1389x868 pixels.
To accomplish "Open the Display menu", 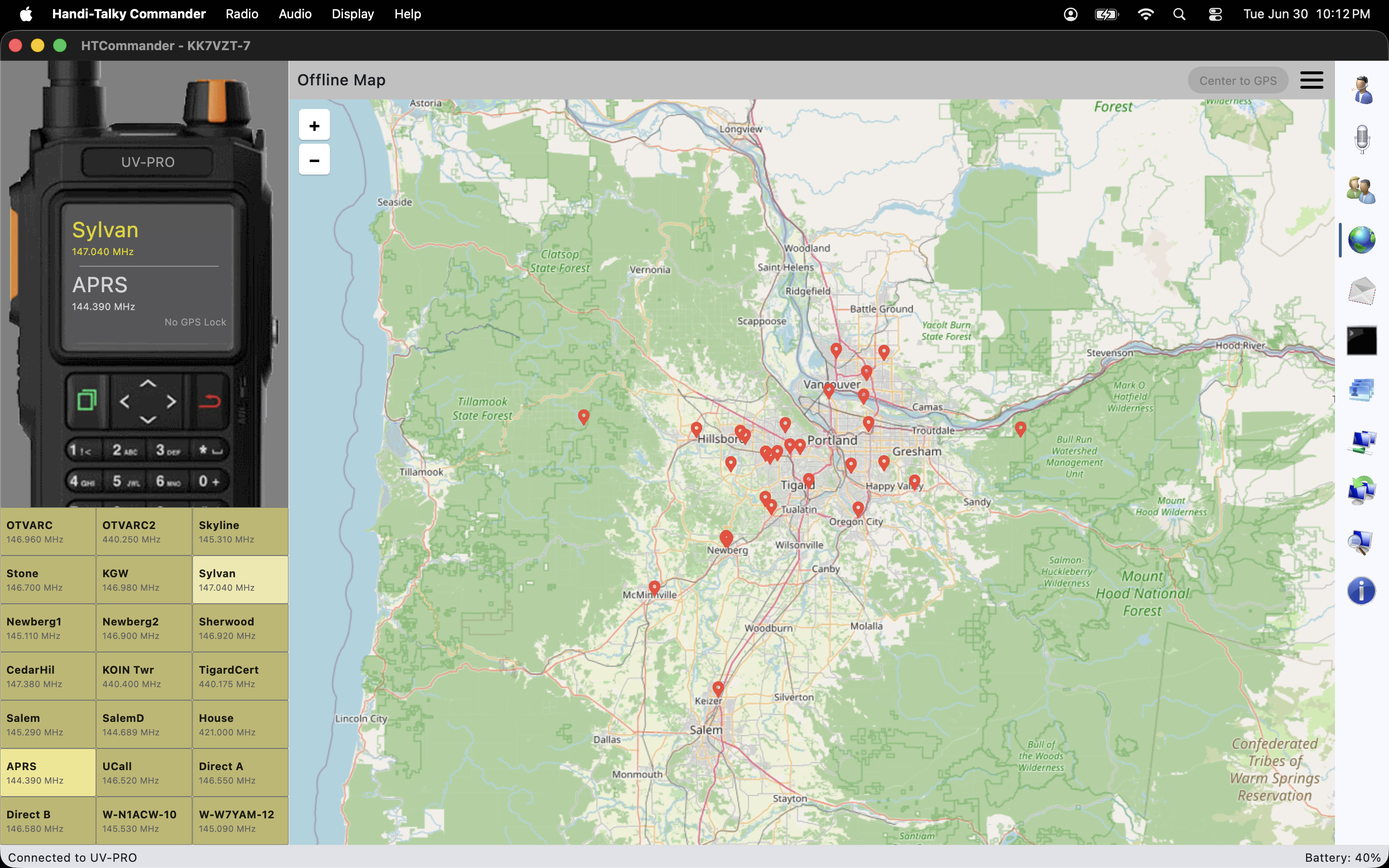I will click(353, 14).
